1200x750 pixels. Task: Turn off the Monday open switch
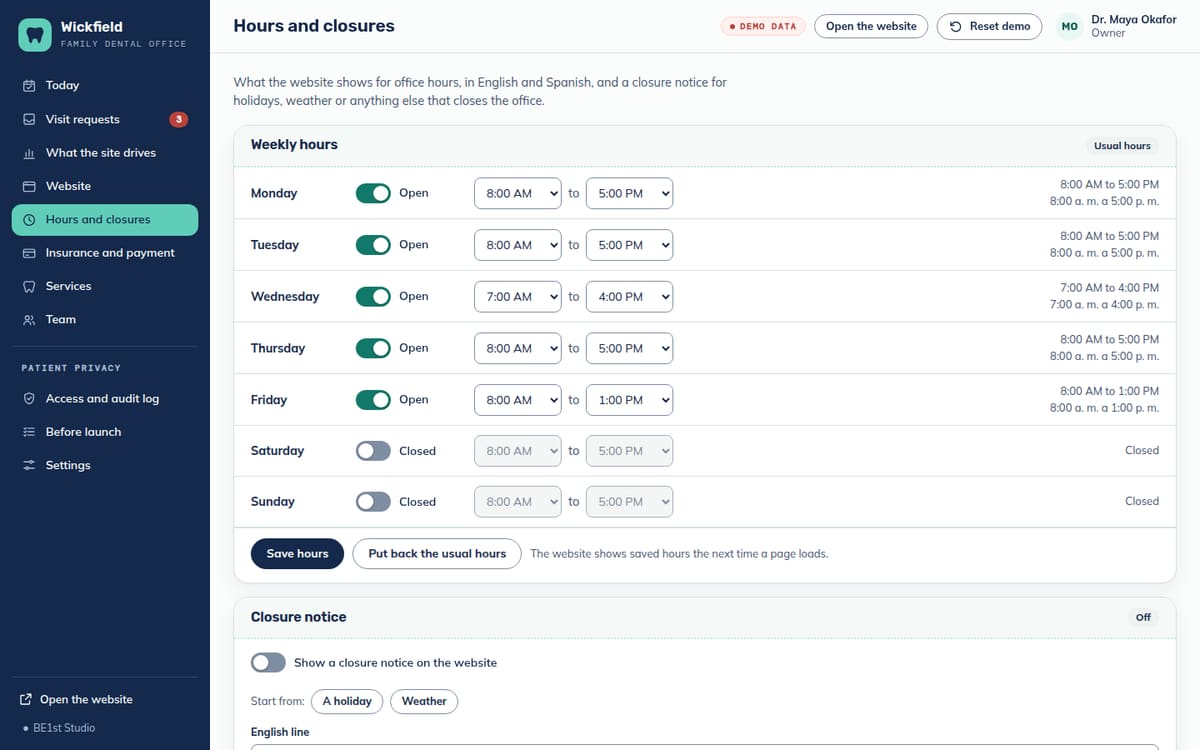[x=373, y=193]
